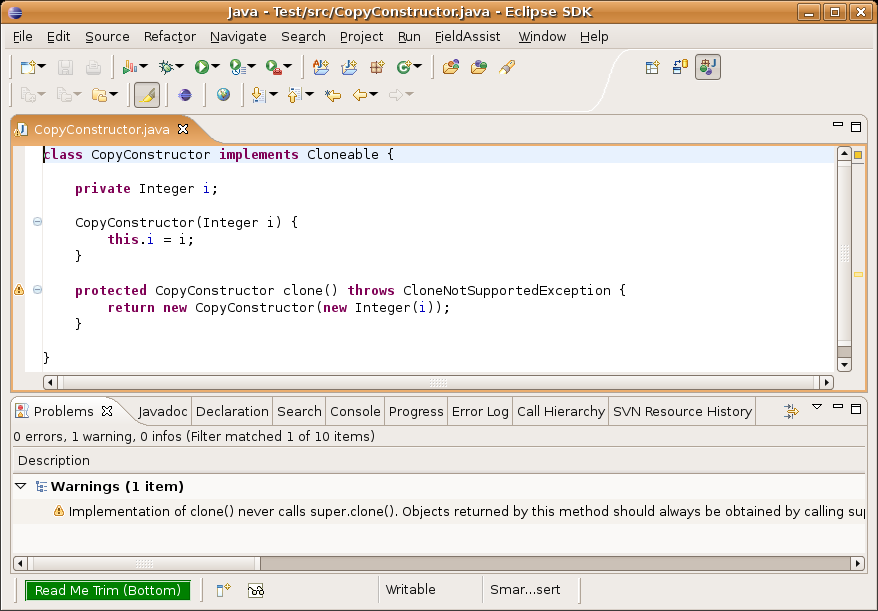Collapse the clone() method fold marker
The image size is (878, 611).
click(x=38, y=290)
